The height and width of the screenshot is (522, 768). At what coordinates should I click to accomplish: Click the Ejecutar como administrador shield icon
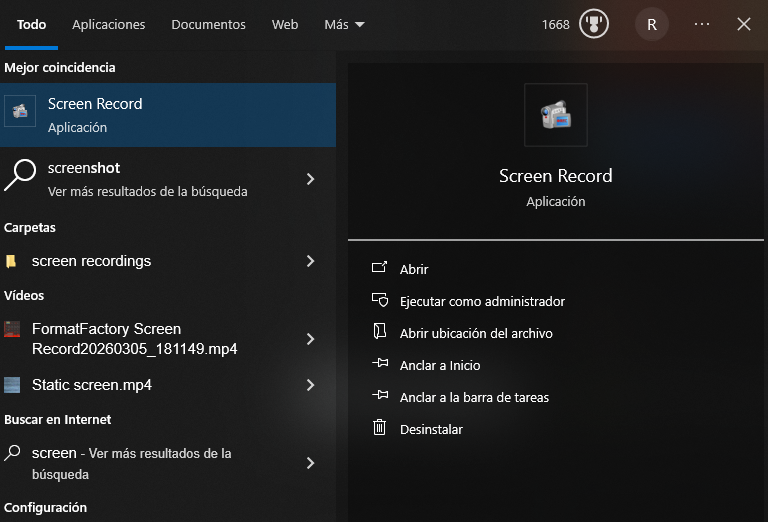380,300
